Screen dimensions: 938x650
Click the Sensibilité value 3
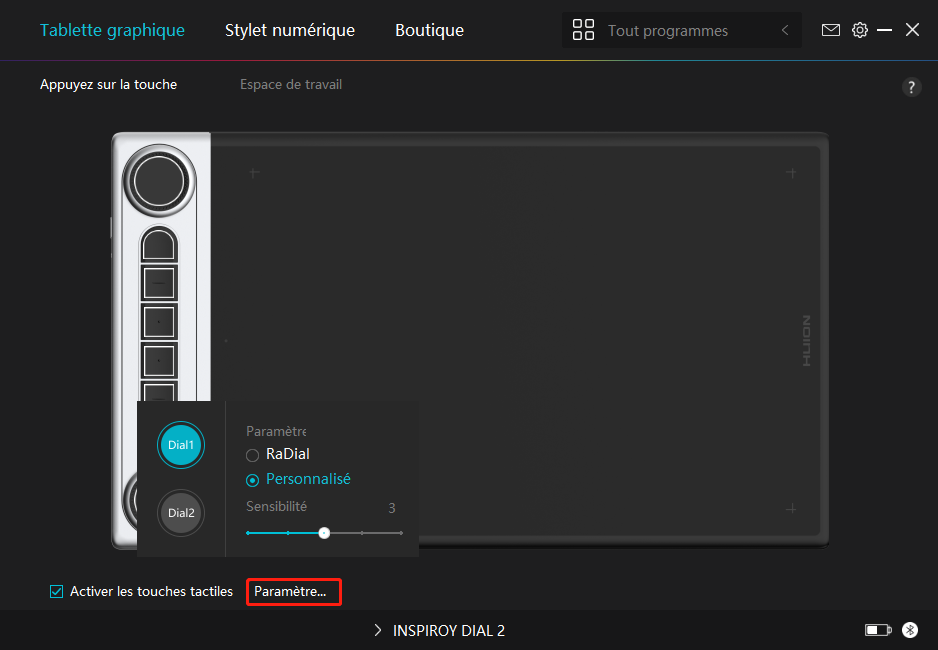point(392,508)
